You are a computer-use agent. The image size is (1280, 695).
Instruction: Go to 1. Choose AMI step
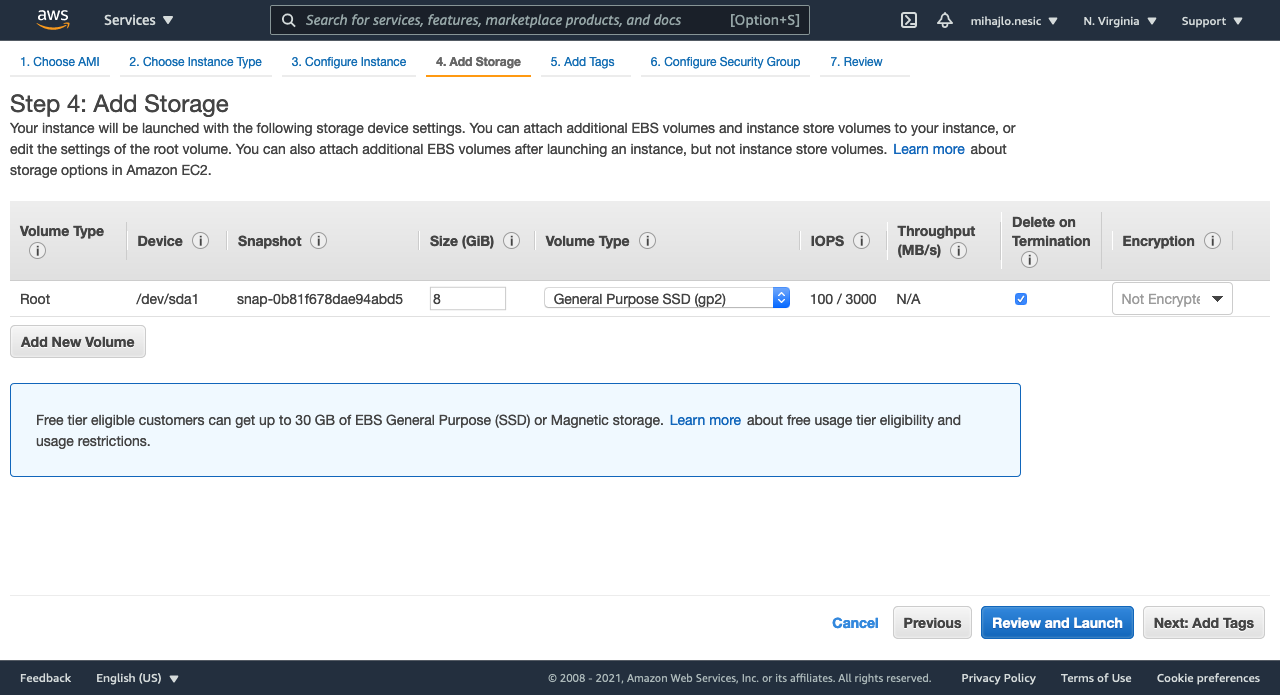[x=60, y=62]
